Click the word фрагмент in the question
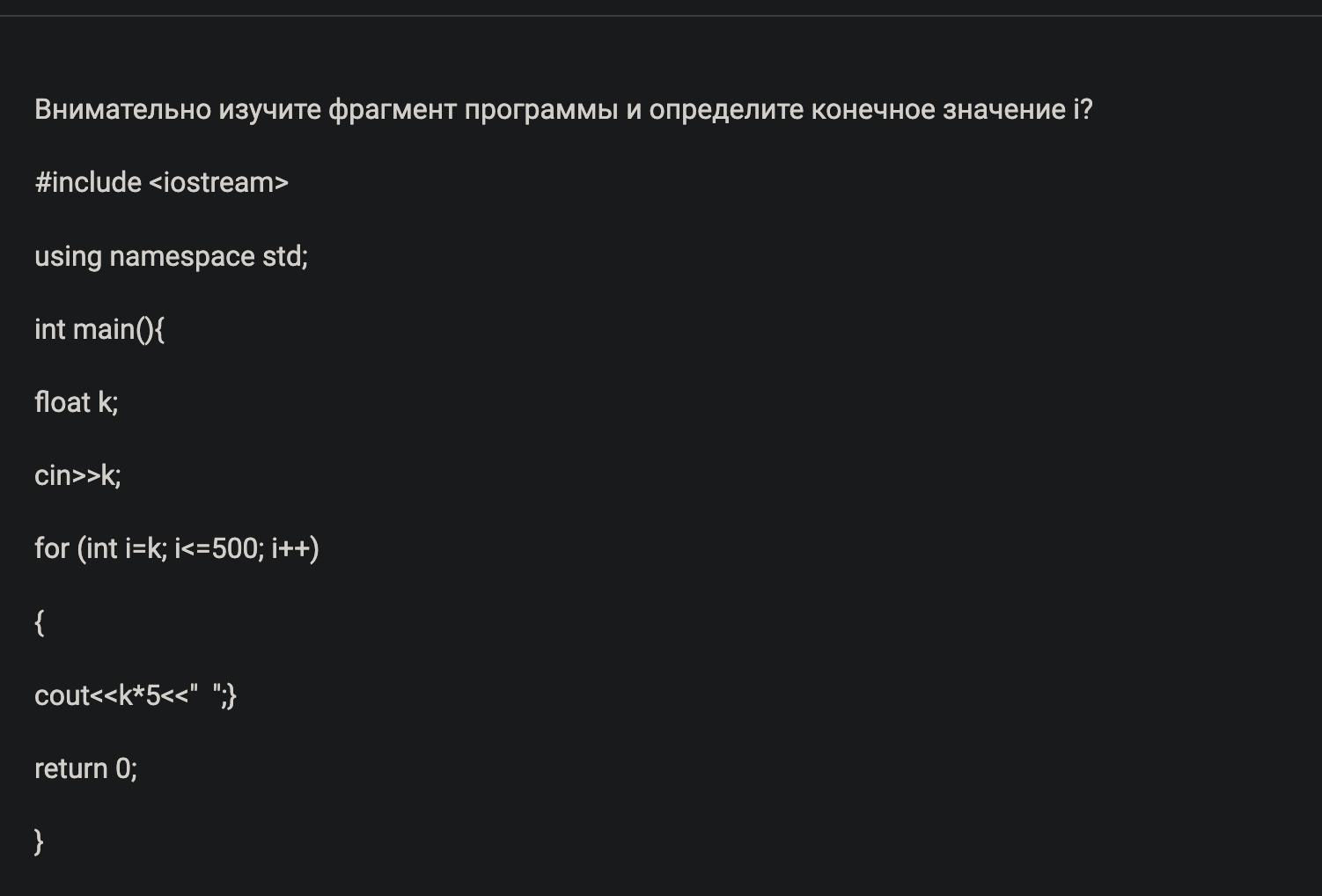 click(x=392, y=110)
